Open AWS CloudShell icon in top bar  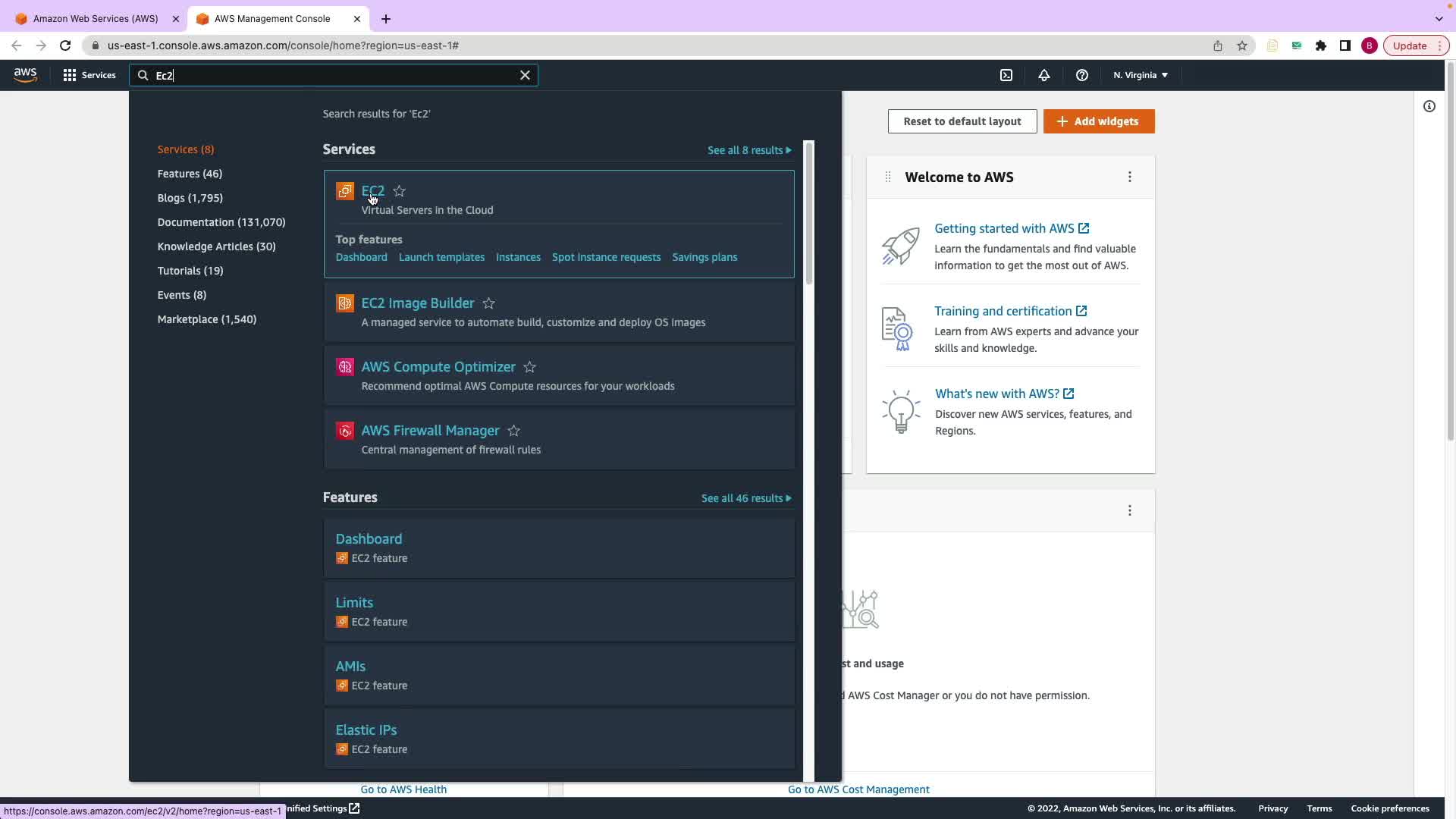[x=1006, y=75]
